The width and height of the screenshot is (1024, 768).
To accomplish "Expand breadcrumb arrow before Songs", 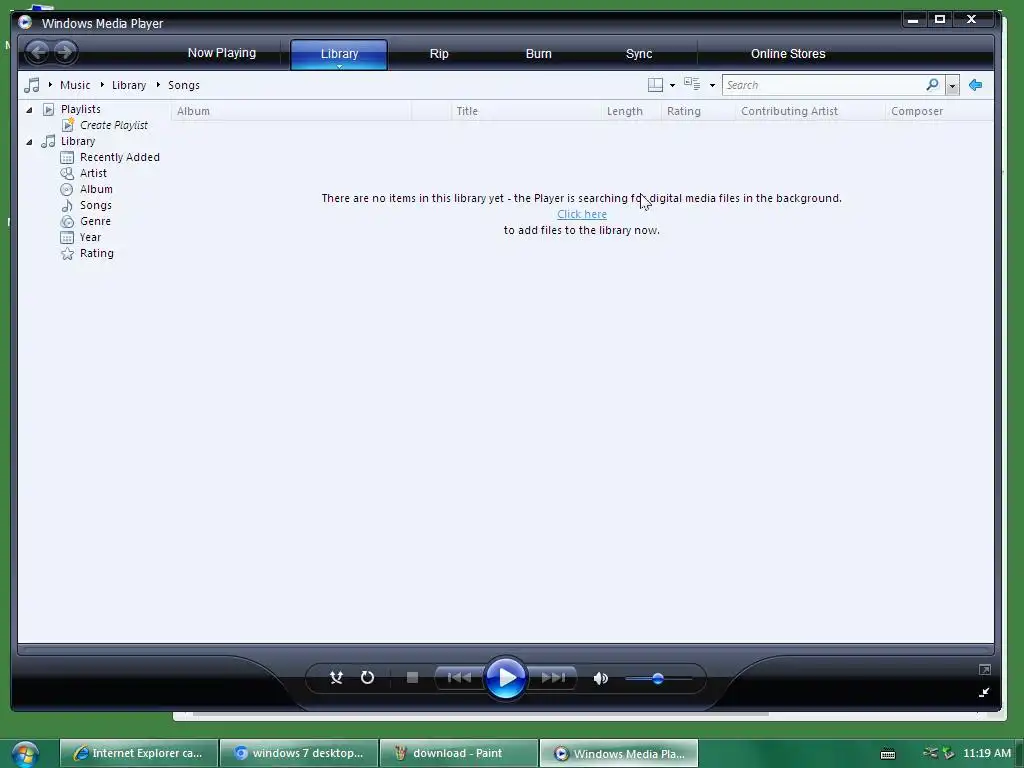I will tap(158, 85).
